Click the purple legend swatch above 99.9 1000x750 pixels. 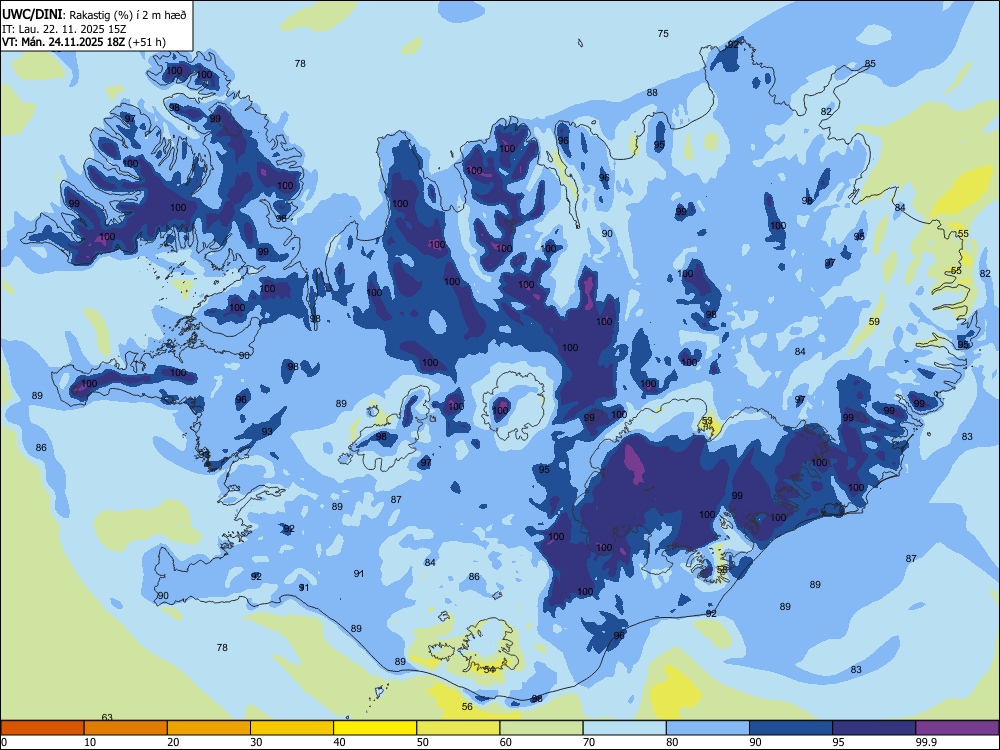click(957, 728)
